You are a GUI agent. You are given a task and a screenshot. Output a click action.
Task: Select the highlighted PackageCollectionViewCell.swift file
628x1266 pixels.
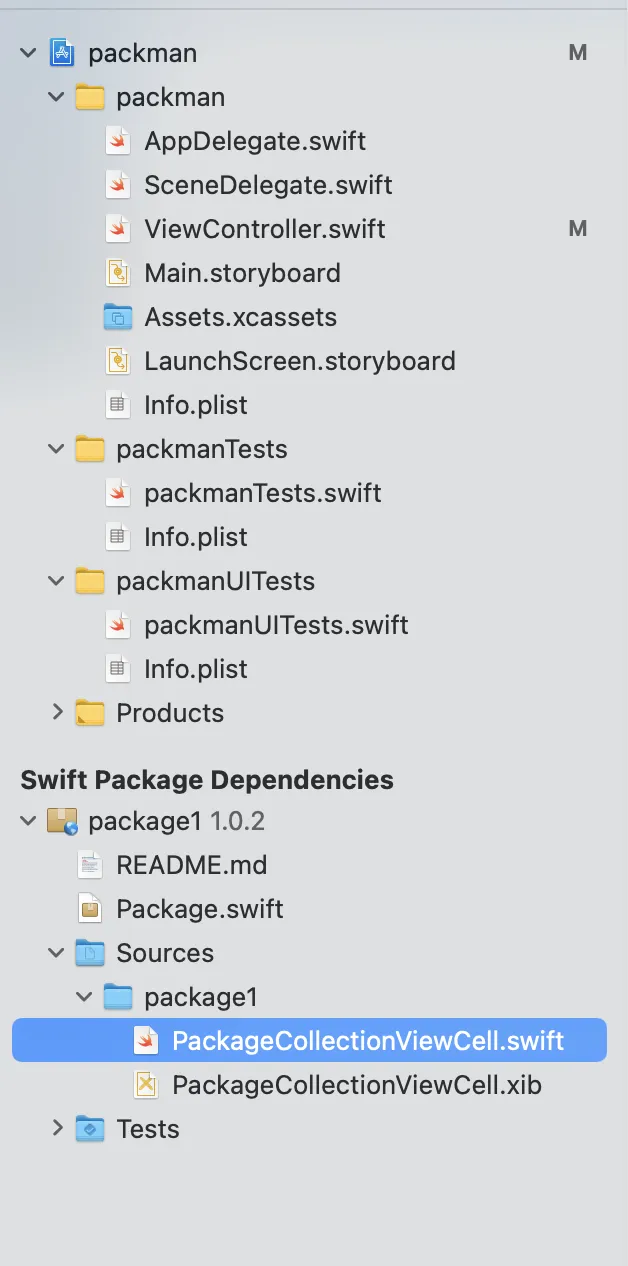(x=367, y=1041)
